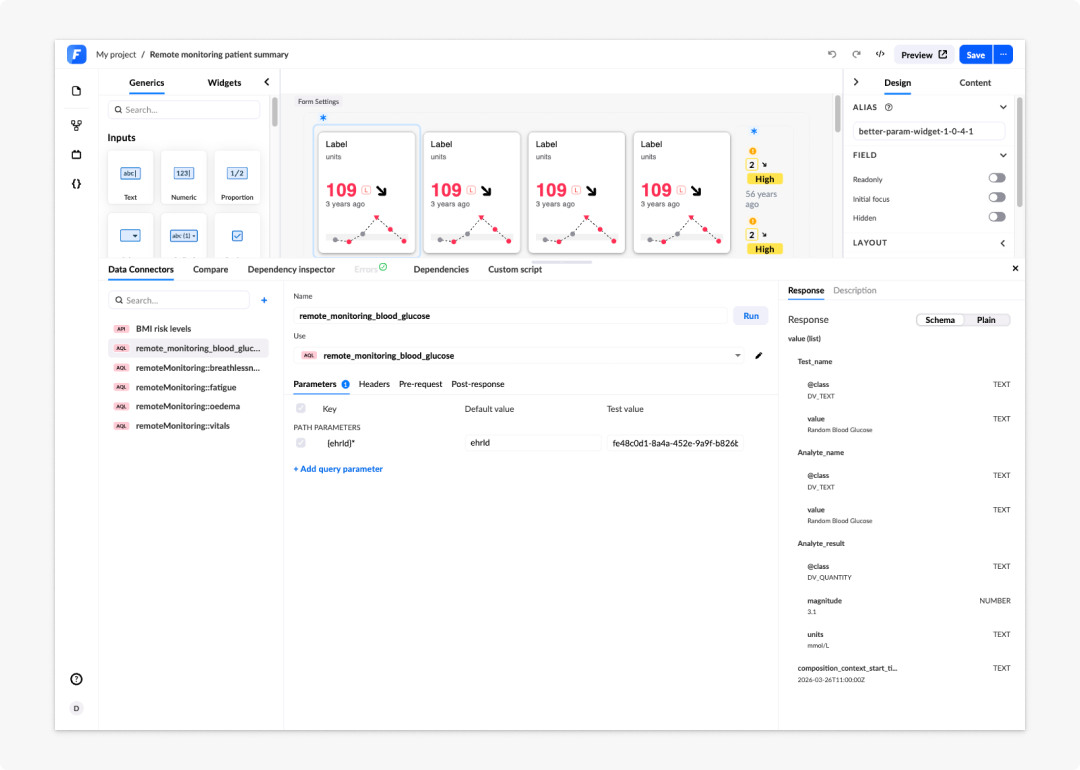Enable the Initial focus switch
This screenshot has width=1080, height=770.
click(997, 198)
